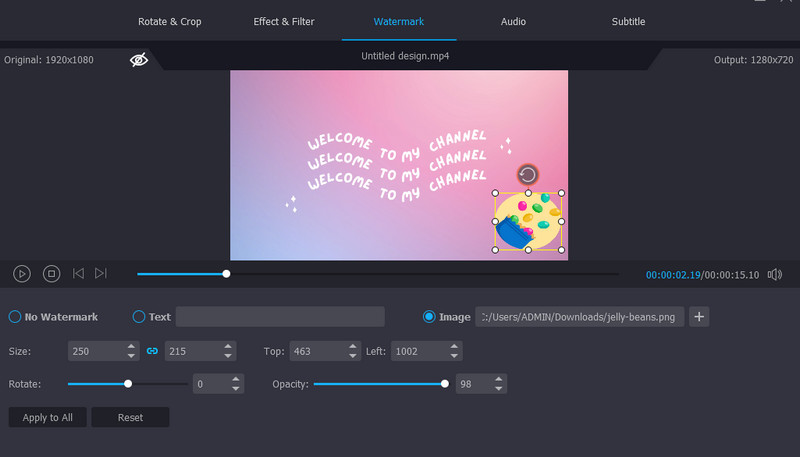800x457 pixels.
Task: Click the Opacity slider track
Action: pyautogui.click(x=380, y=384)
